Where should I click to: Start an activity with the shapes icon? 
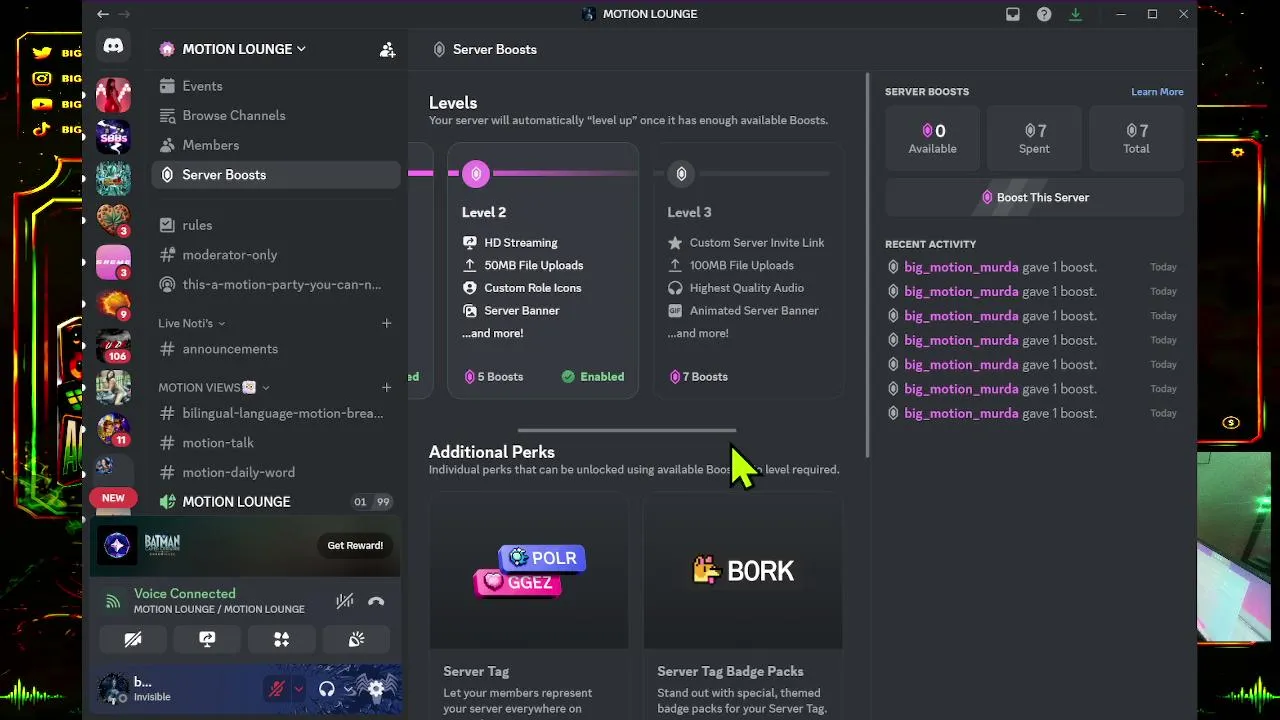[x=282, y=639]
